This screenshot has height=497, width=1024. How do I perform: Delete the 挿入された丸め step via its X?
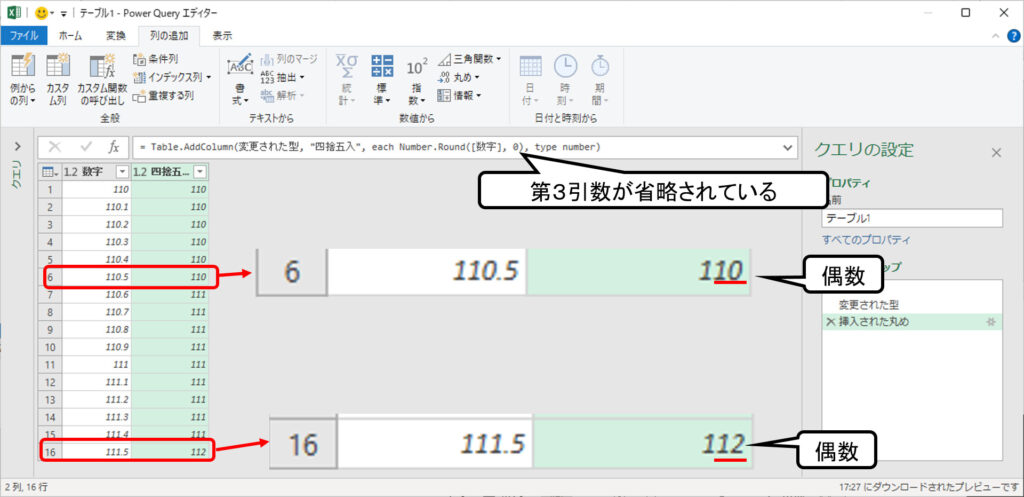831,322
